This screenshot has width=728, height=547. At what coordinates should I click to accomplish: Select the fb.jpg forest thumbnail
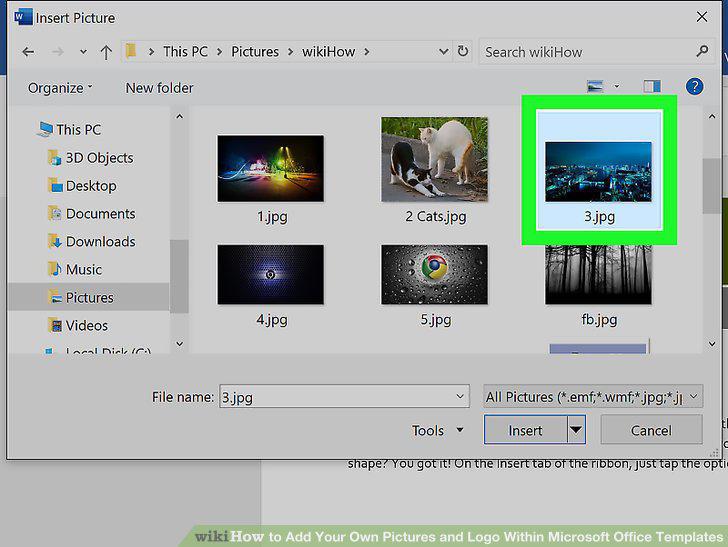pos(598,274)
